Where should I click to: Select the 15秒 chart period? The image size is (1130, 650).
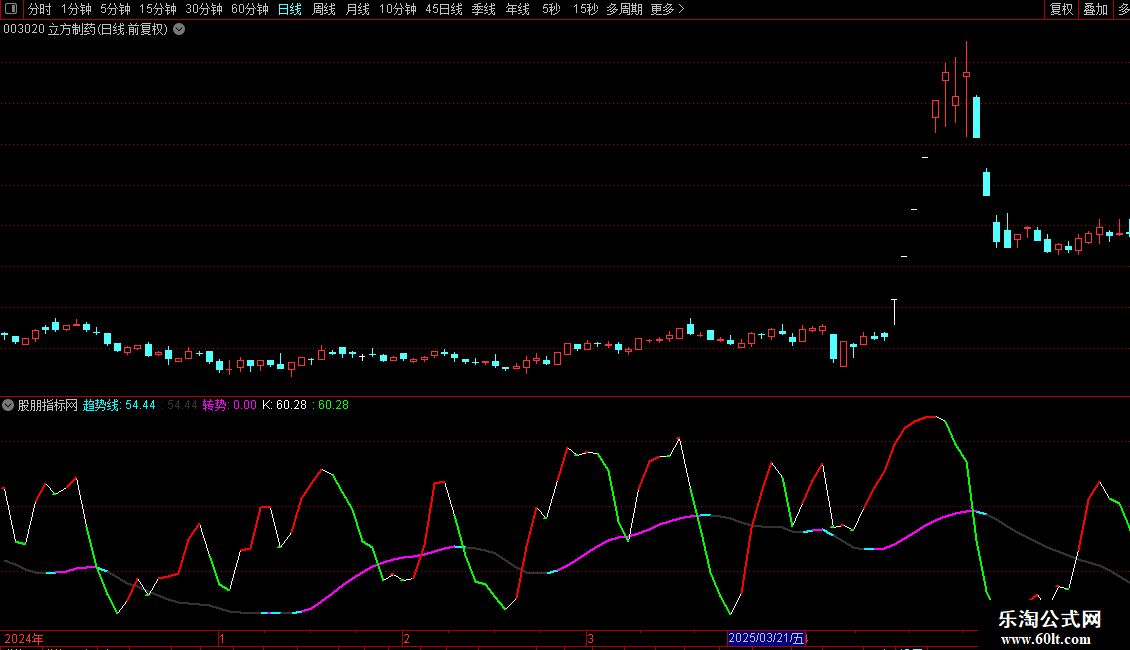(x=585, y=9)
